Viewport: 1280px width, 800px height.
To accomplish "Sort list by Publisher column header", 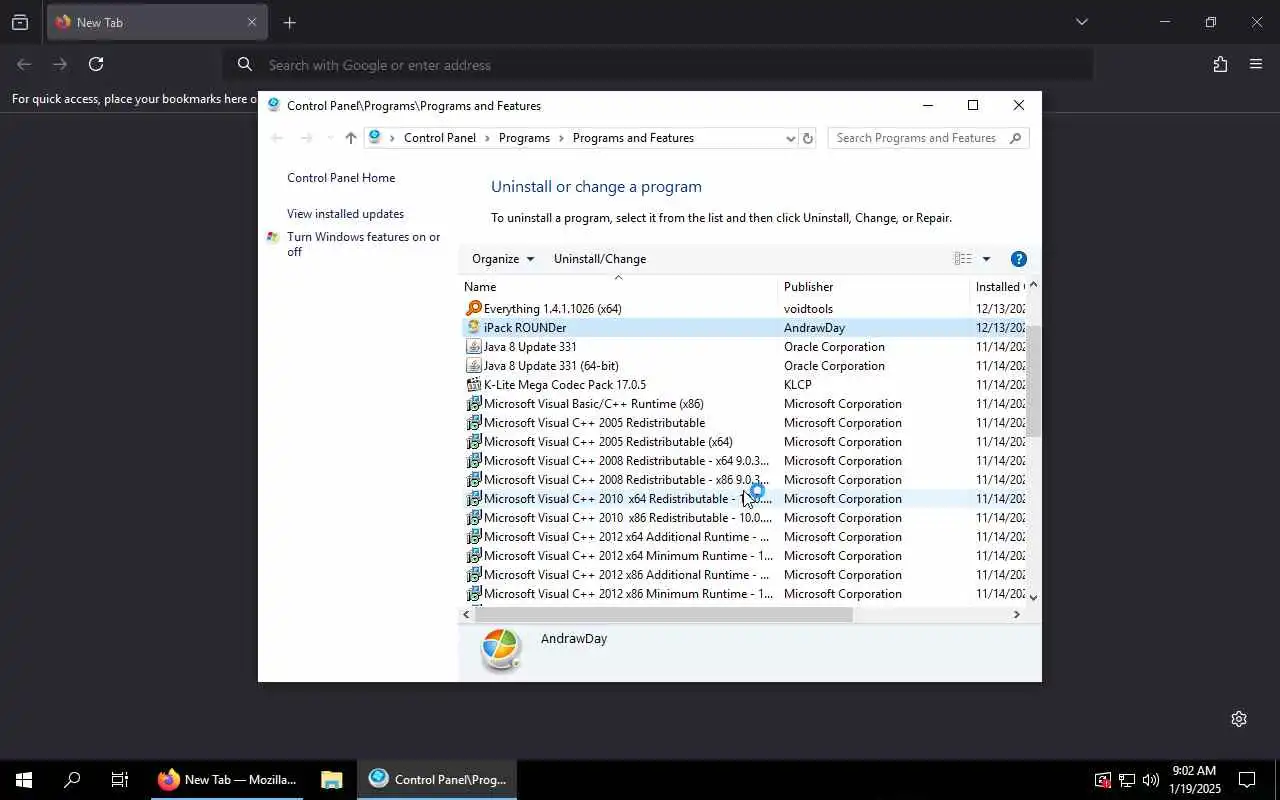I will pos(873,287).
